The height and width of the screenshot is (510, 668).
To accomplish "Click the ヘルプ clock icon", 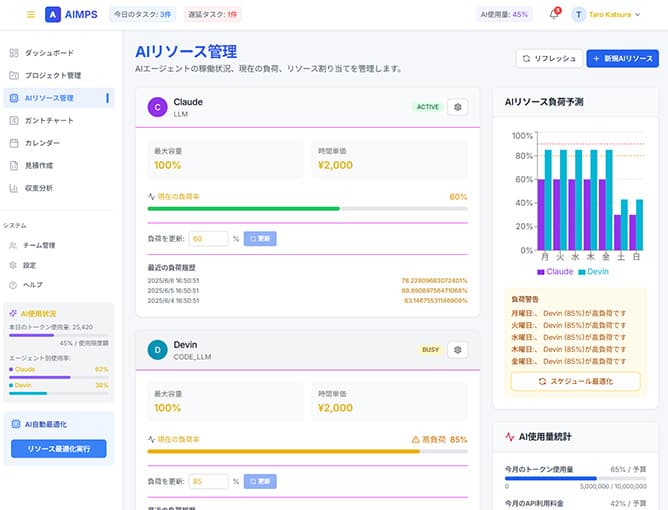I will (x=13, y=285).
